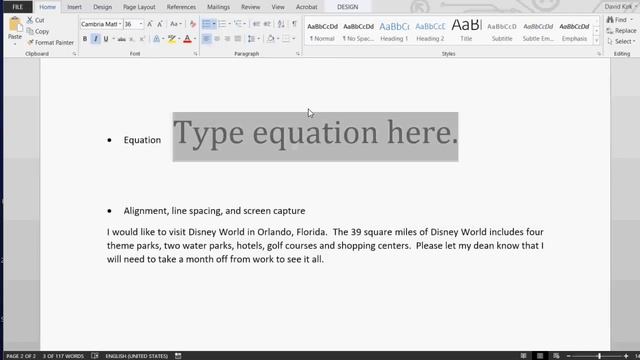
Task: Expand the Styles gallery More arrow
Action: (596, 41)
